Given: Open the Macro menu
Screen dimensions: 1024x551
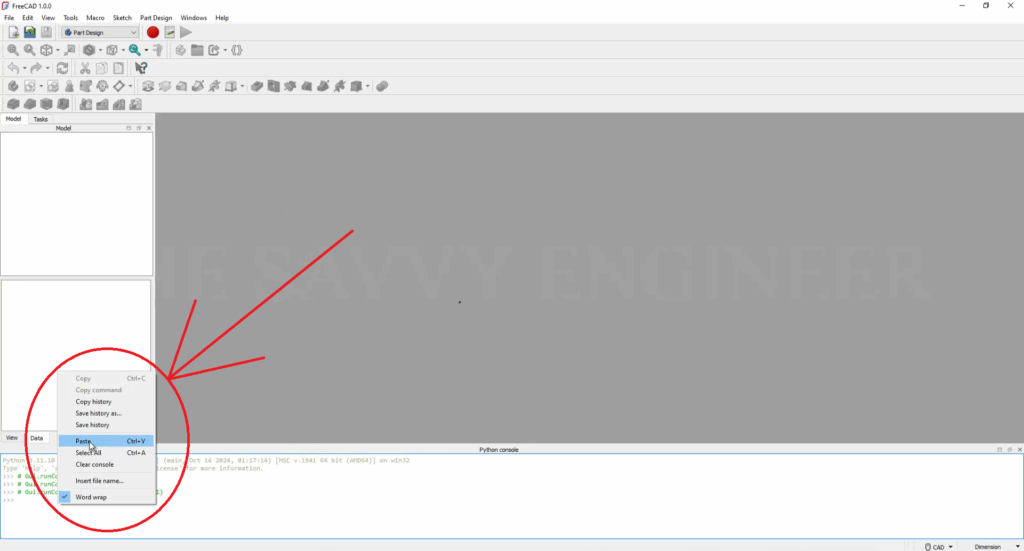Looking at the screenshot, I should (x=95, y=18).
